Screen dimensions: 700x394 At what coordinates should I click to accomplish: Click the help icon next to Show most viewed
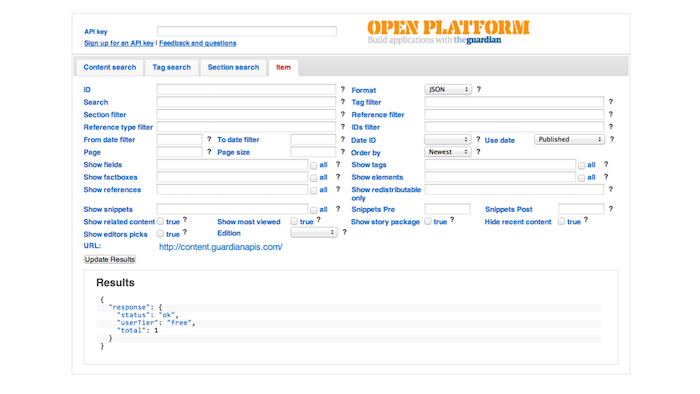(319, 220)
